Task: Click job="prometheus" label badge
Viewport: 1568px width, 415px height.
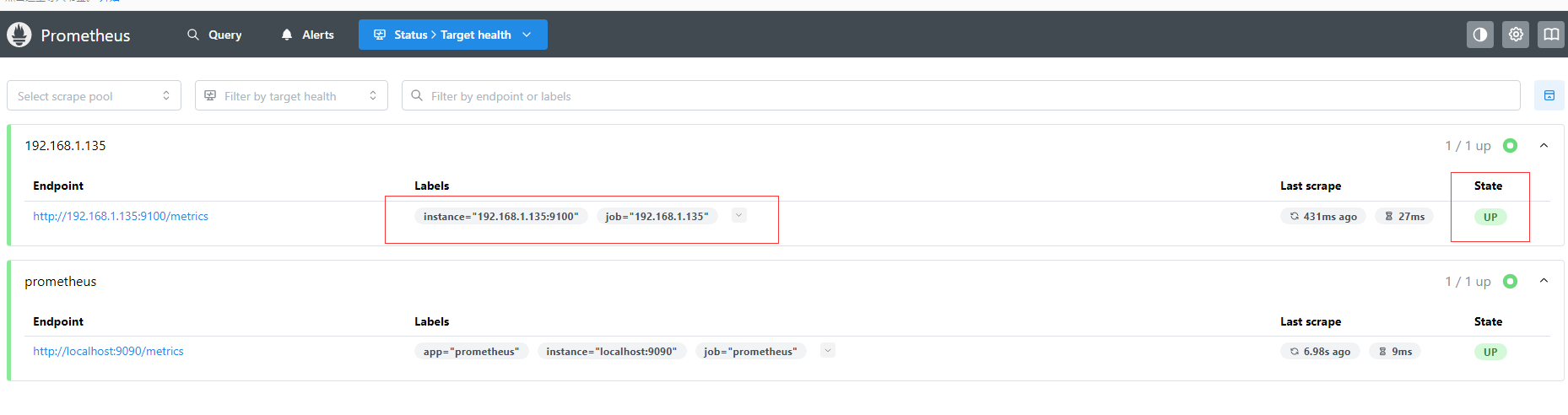Action: click(x=751, y=352)
